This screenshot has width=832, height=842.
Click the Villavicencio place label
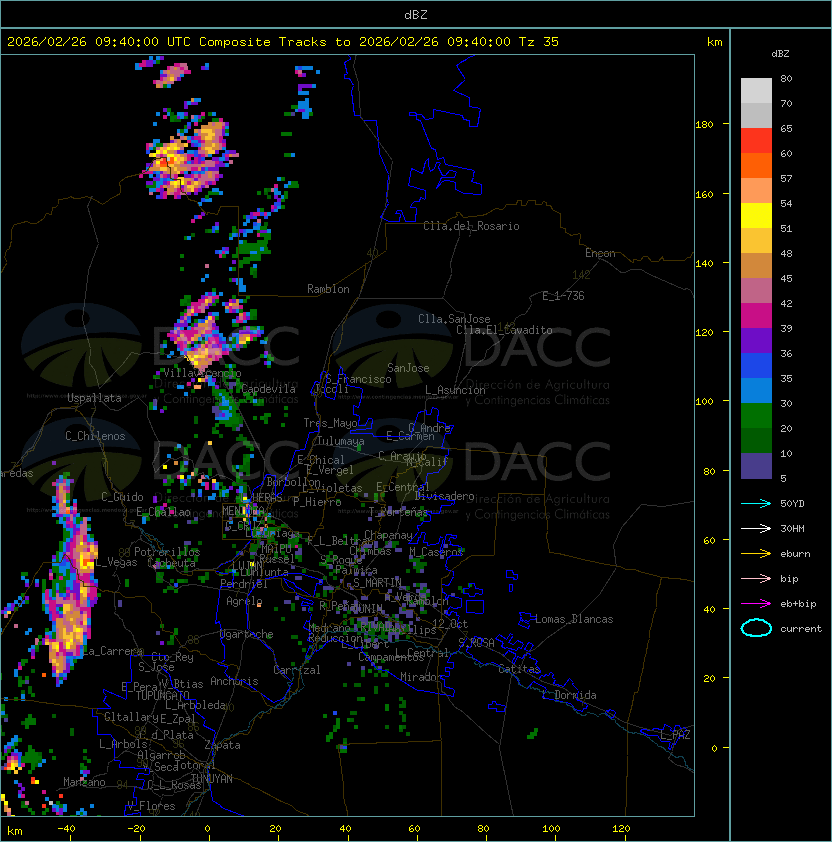click(x=202, y=373)
